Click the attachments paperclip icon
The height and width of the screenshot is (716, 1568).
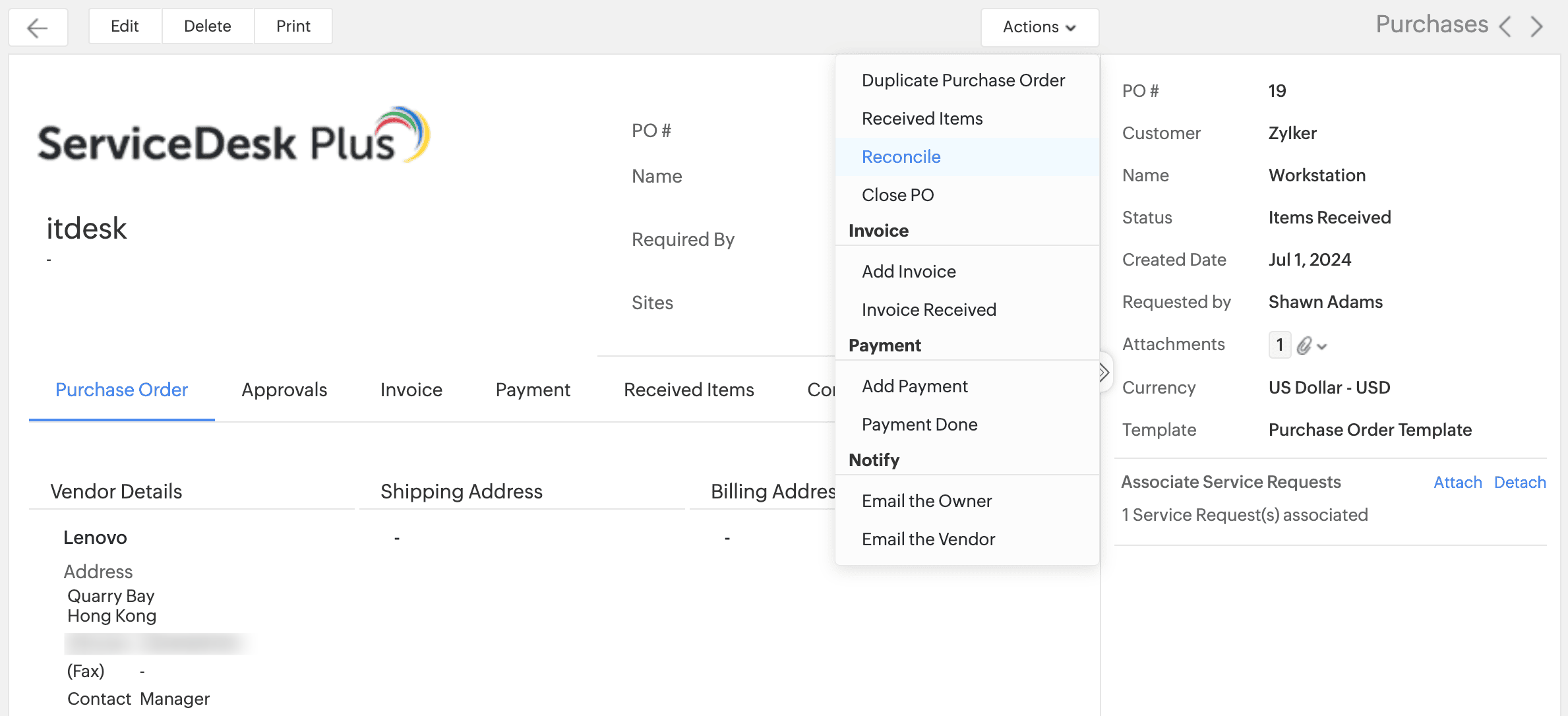point(1304,345)
